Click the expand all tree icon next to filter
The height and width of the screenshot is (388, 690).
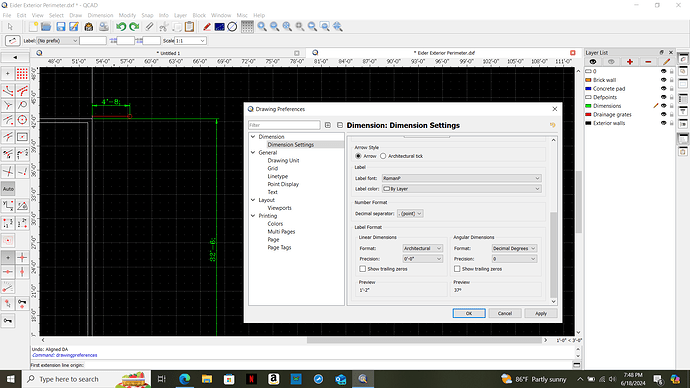coord(327,125)
